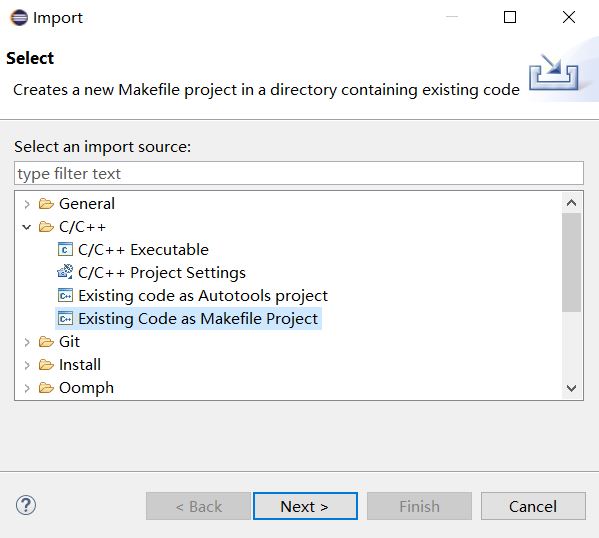599x538 pixels.
Task: Click the C/C++ Project Settings gear icon
Action: click(65, 272)
